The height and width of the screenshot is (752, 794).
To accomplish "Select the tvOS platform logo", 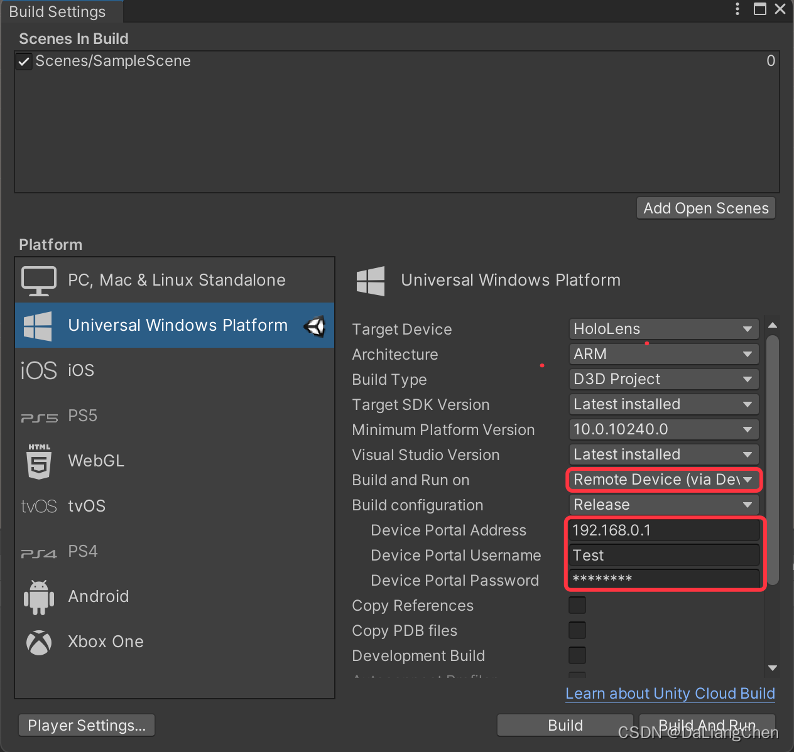I will coord(39,506).
